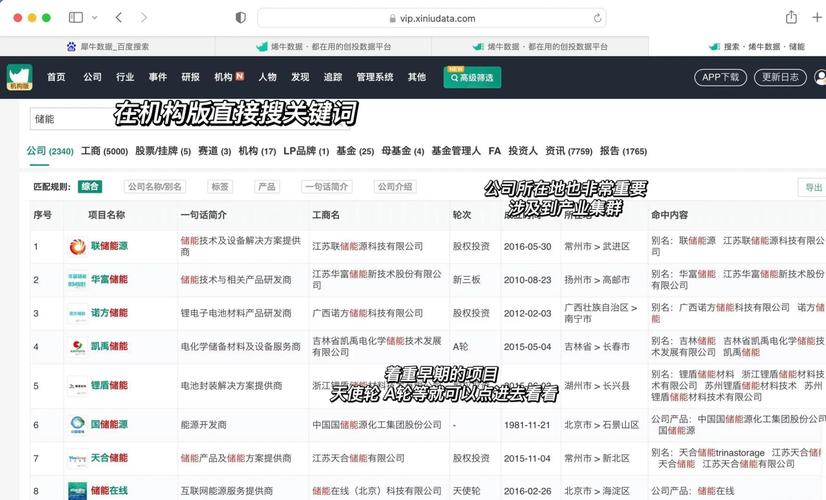Open the 国储能源 project link
This screenshot has height=500, width=826.
109,424
